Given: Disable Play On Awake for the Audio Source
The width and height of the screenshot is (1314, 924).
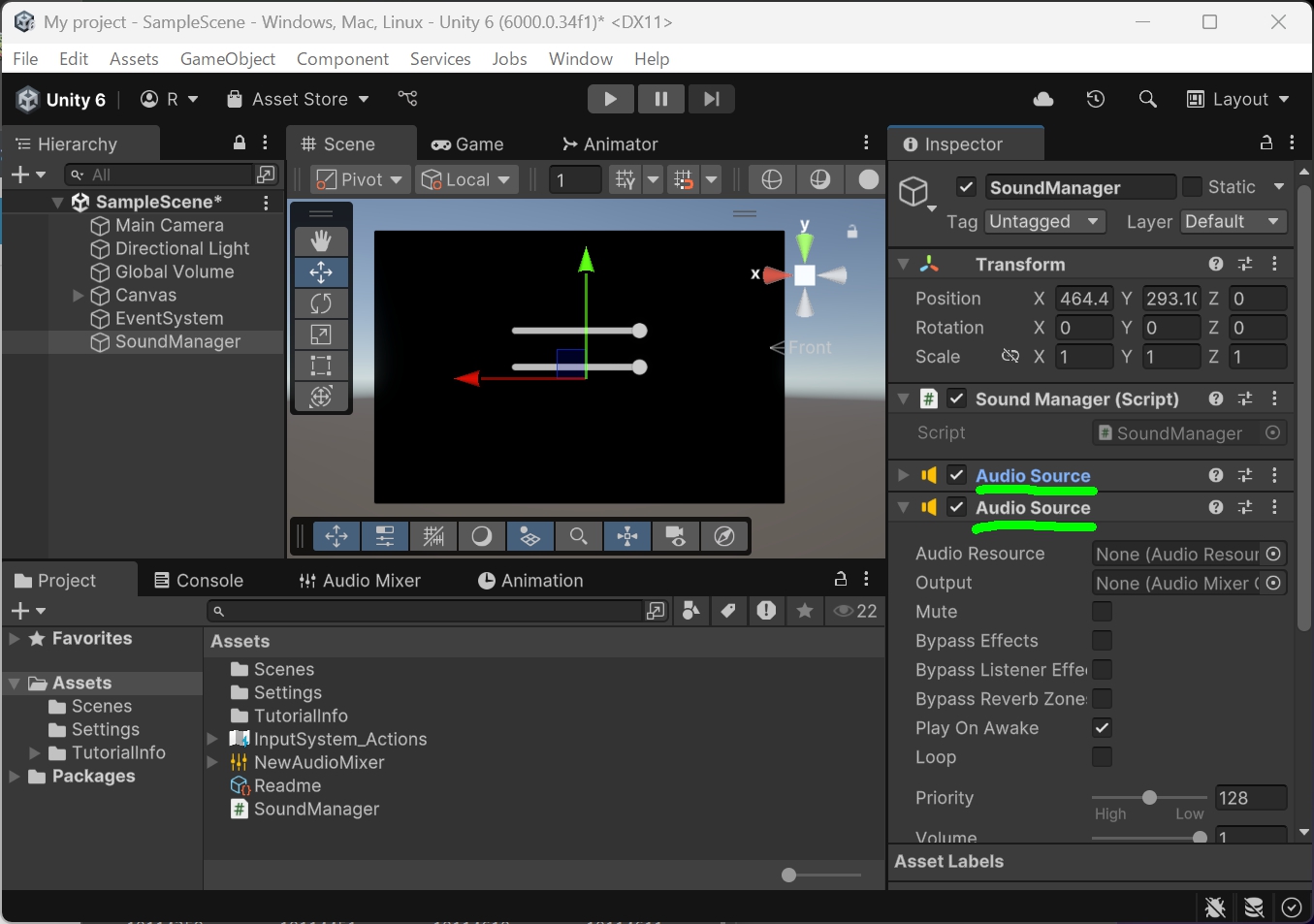Looking at the screenshot, I should click(1102, 728).
